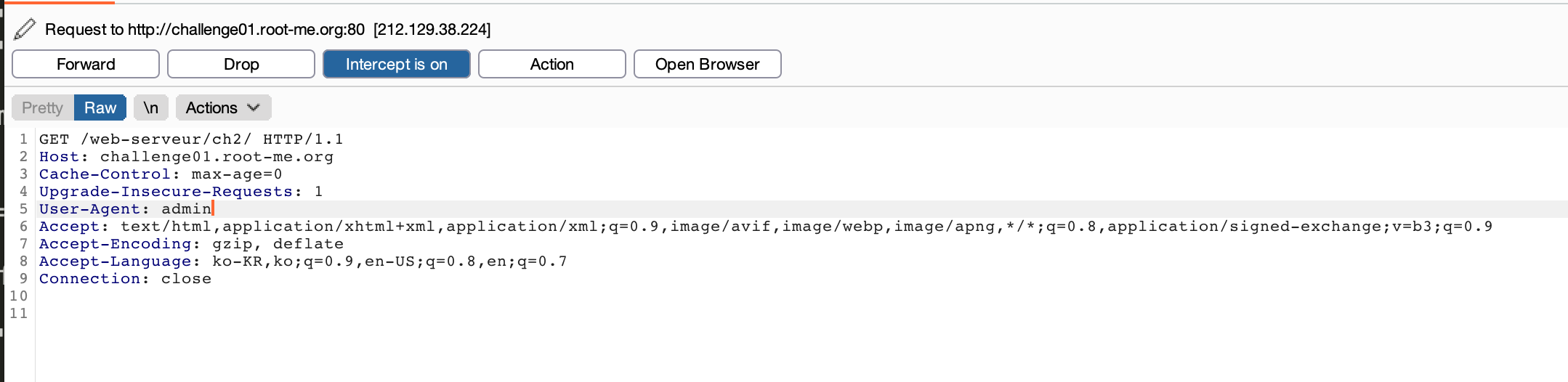Click the Accept-Language ko-KR header line

[x=303, y=261]
